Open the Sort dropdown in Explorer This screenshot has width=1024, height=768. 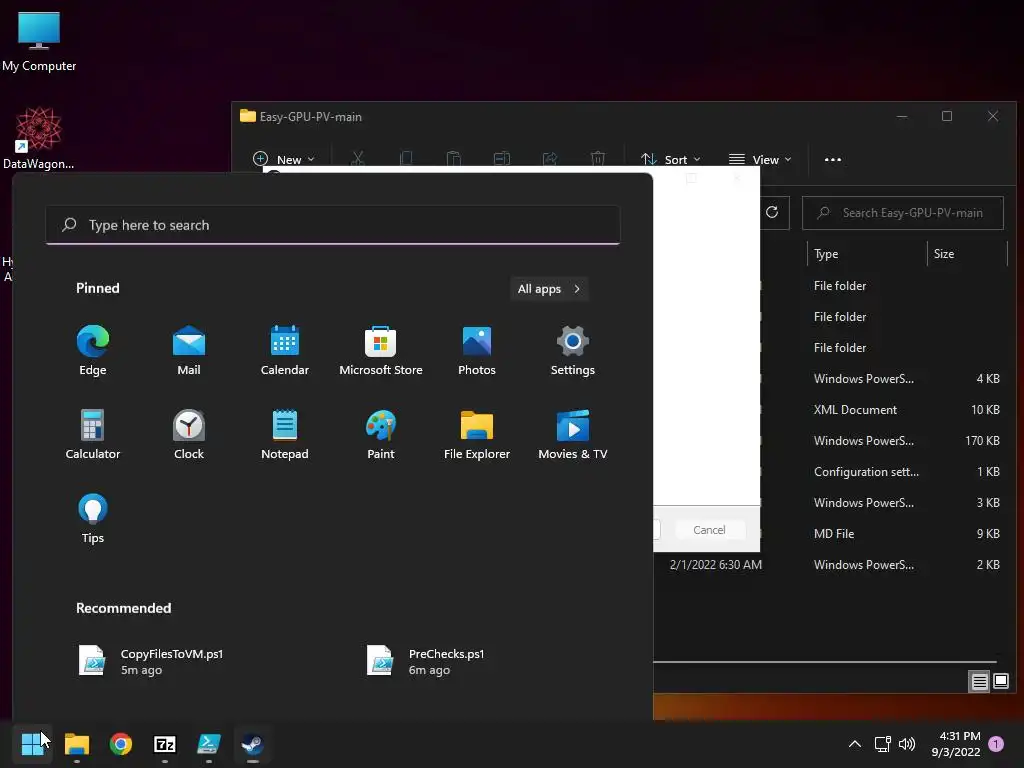click(671, 159)
